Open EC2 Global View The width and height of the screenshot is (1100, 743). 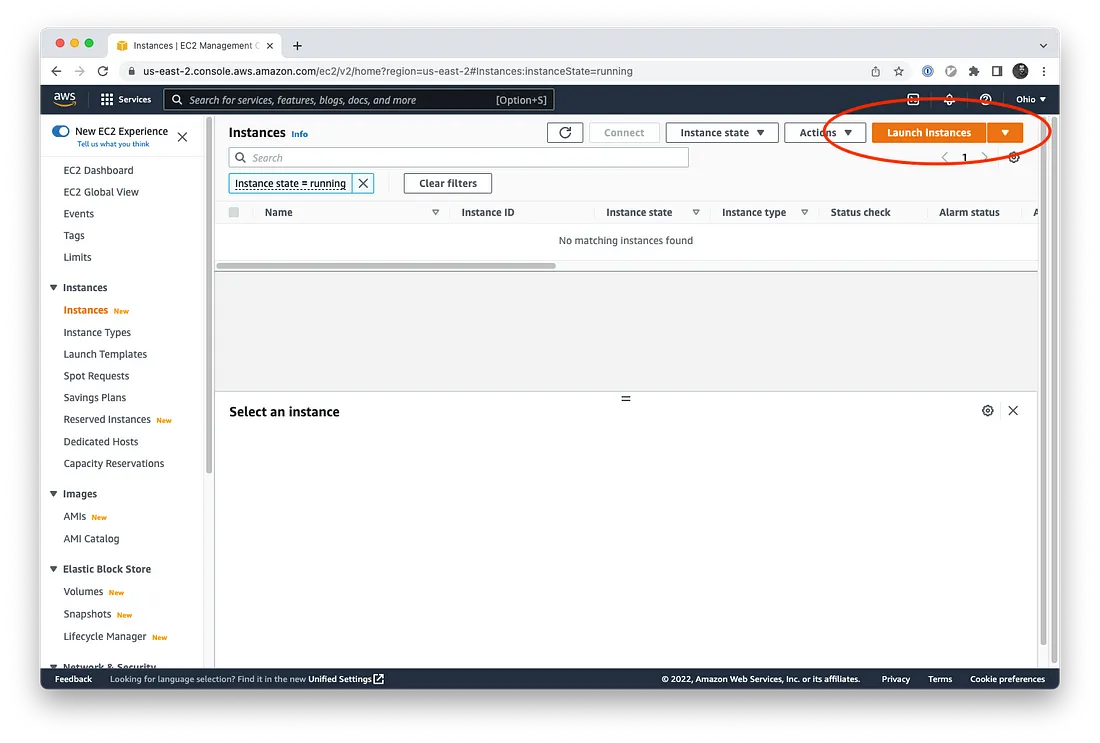101,192
